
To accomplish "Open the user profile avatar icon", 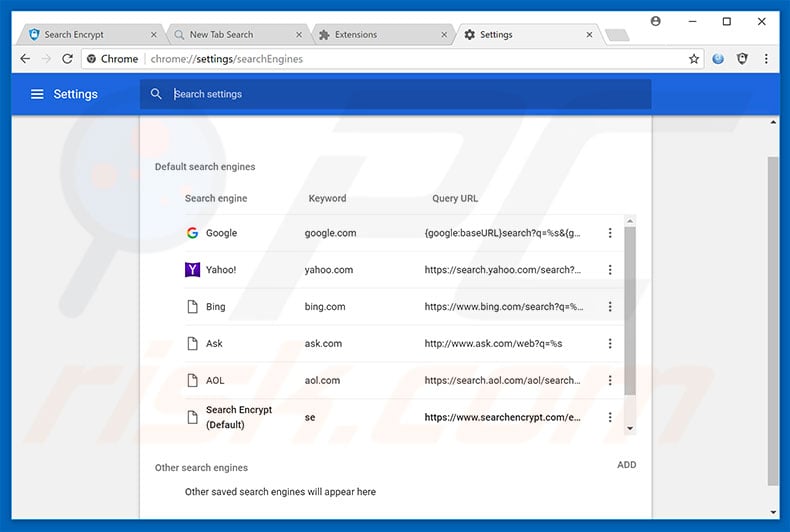I will (x=655, y=21).
